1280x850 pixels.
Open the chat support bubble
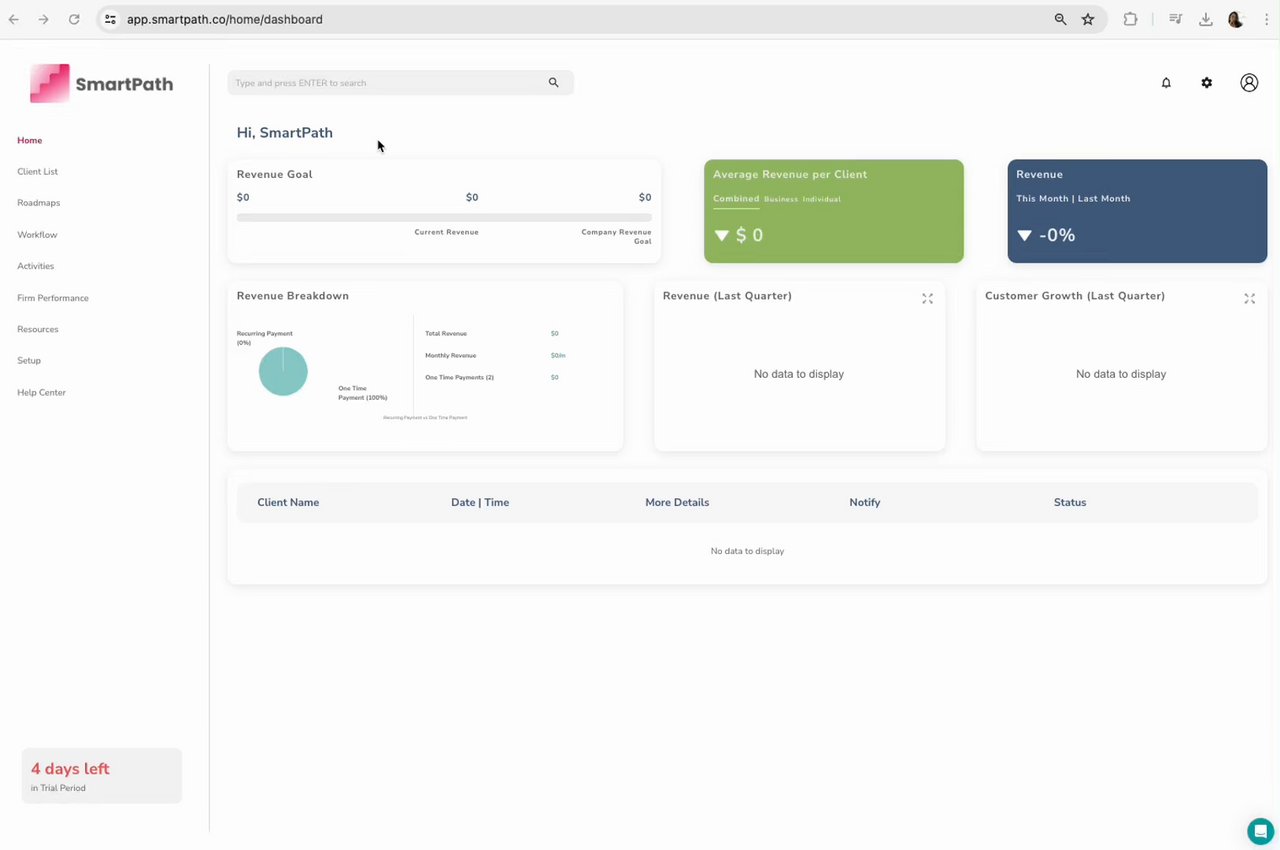click(1260, 831)
